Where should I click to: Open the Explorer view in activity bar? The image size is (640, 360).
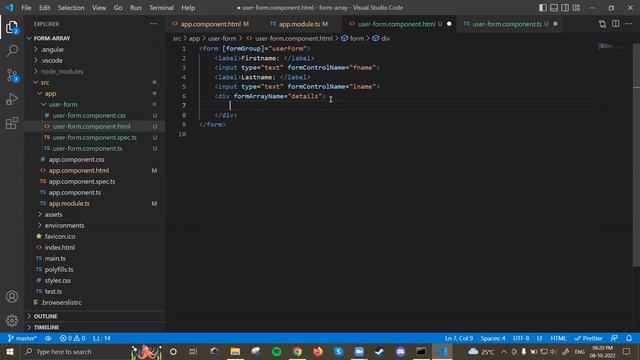[x=12, y=28]
